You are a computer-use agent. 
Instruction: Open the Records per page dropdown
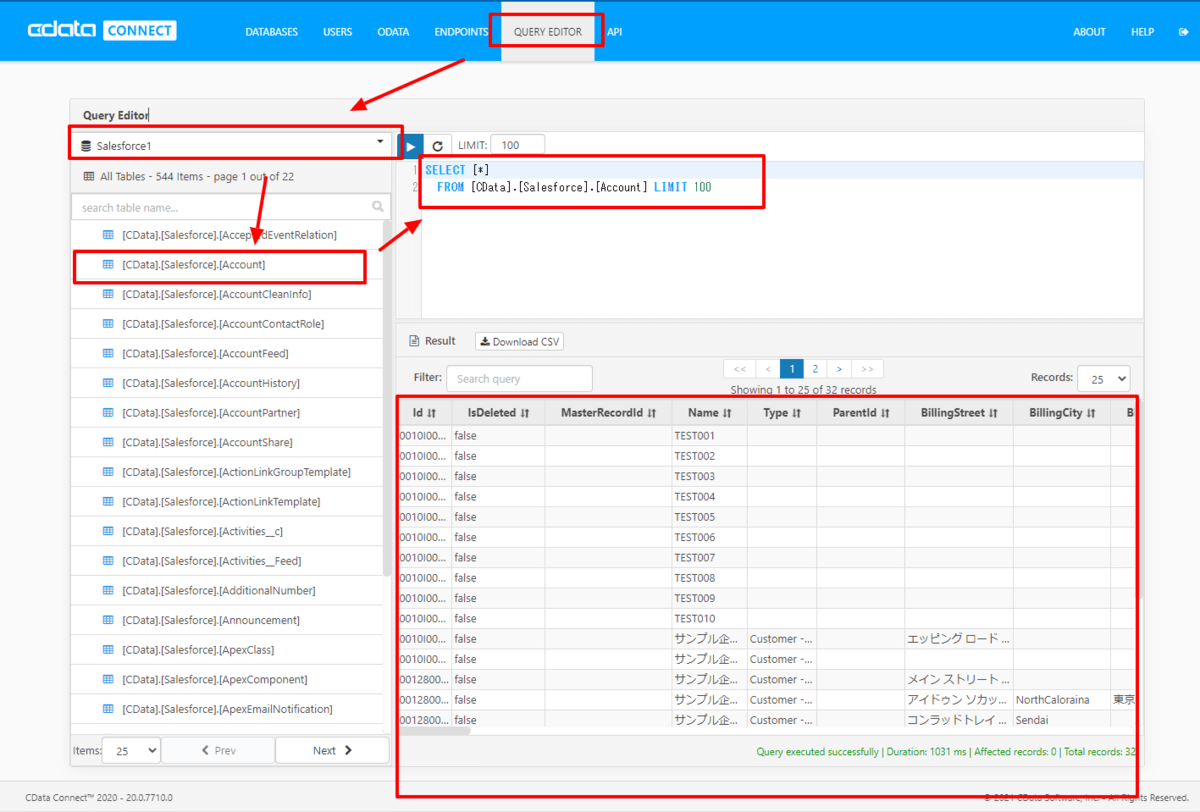point(1104,379)
